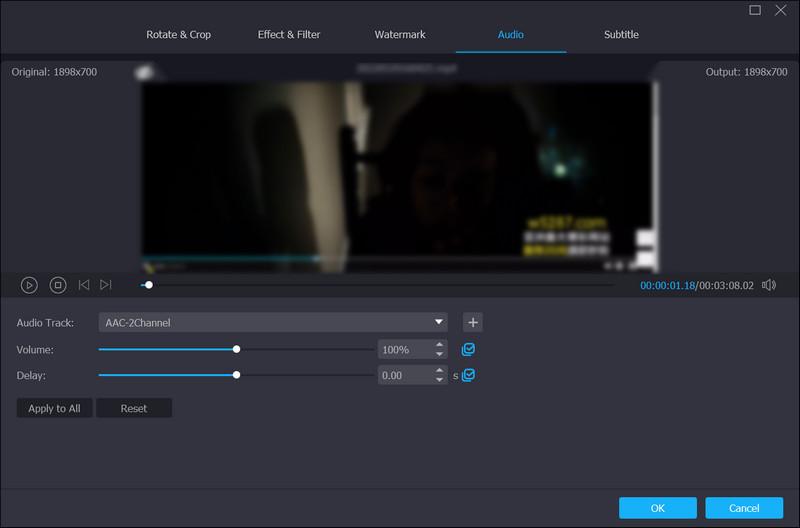
Task: Toggle the Volume apply checkbox icon
Action: pyautogui.click(x=468, y=350)
